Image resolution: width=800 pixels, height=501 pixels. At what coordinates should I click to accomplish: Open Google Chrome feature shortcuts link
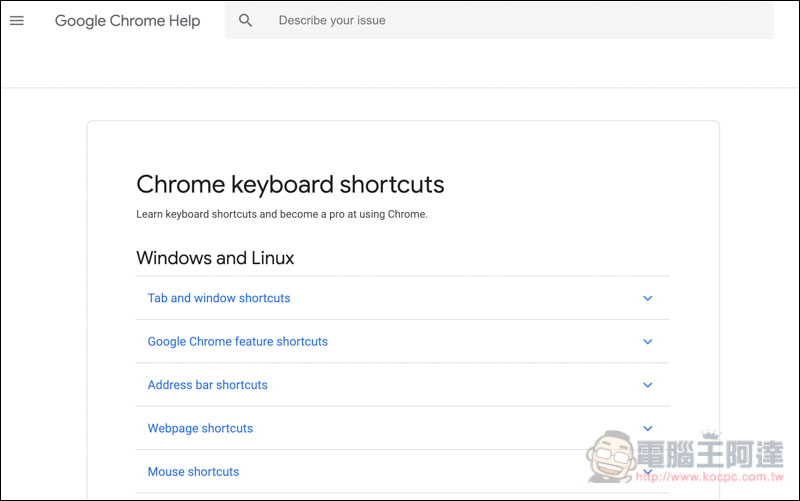(x=238, y=341)
